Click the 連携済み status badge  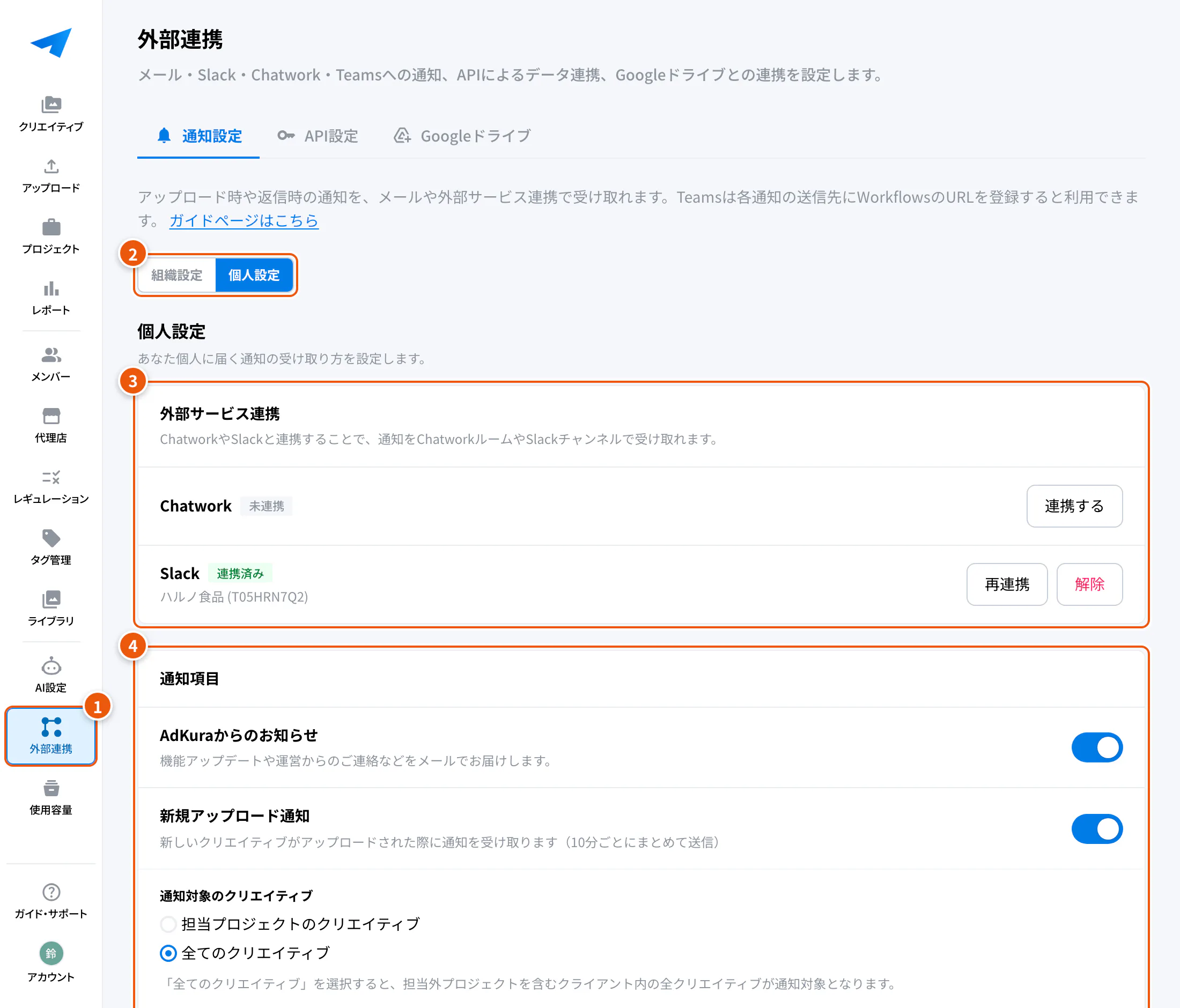click(240, 573)
